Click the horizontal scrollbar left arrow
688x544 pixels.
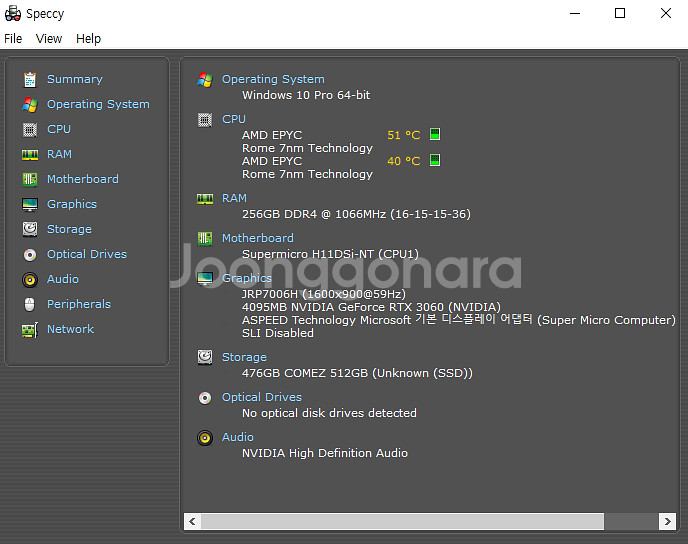192,521
